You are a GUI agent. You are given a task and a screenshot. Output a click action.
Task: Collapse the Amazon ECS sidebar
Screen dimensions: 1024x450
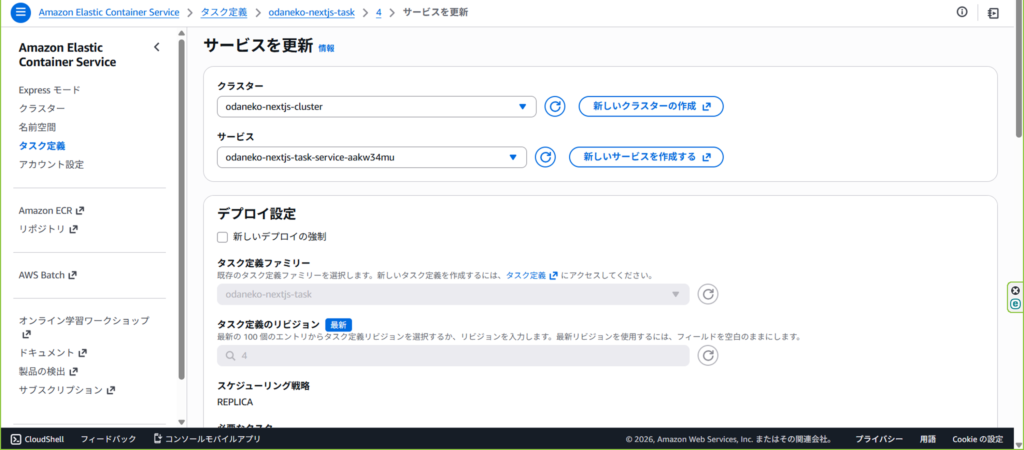[x=156, y=47]
